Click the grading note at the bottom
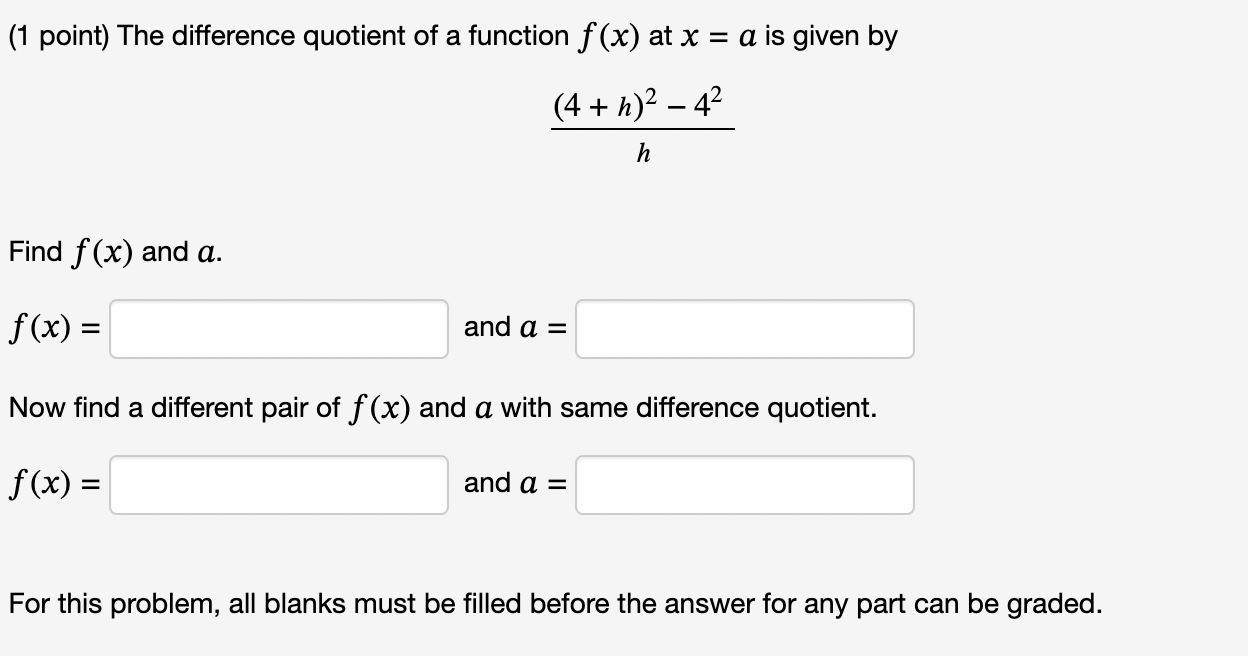Viewport: 1248px width, 656px height. (x=553, y=603)
